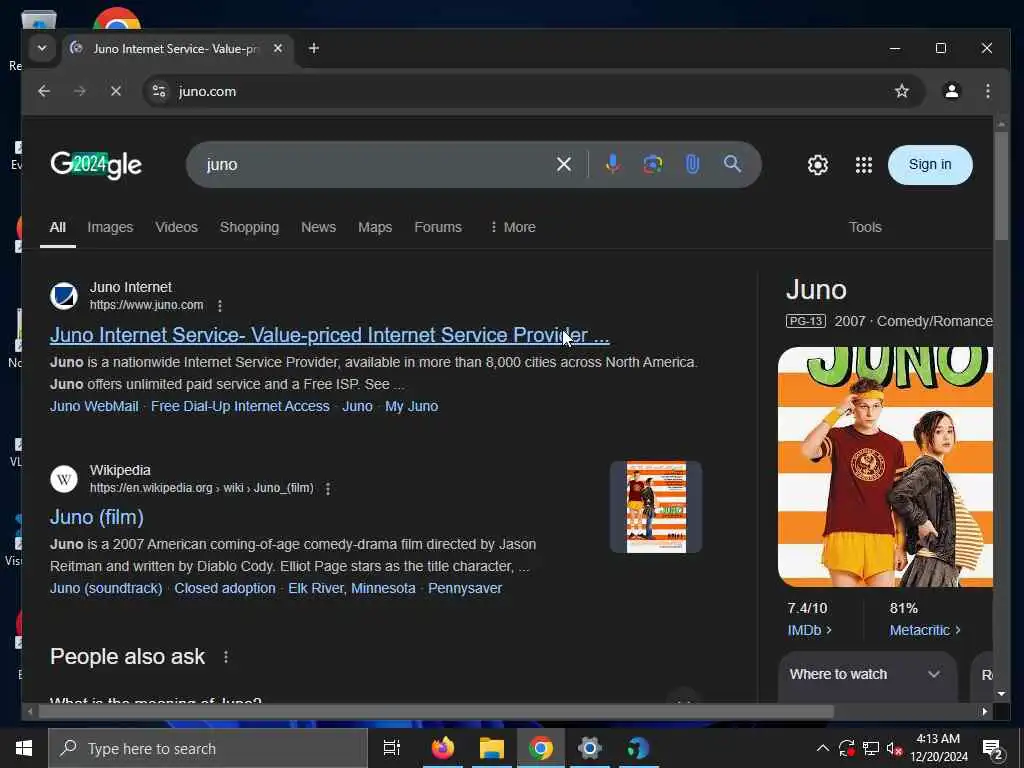Image resolution: width=1024 pixels, height=768 pixels.
Task: Open site information icon in address bar
Action: 159,91
